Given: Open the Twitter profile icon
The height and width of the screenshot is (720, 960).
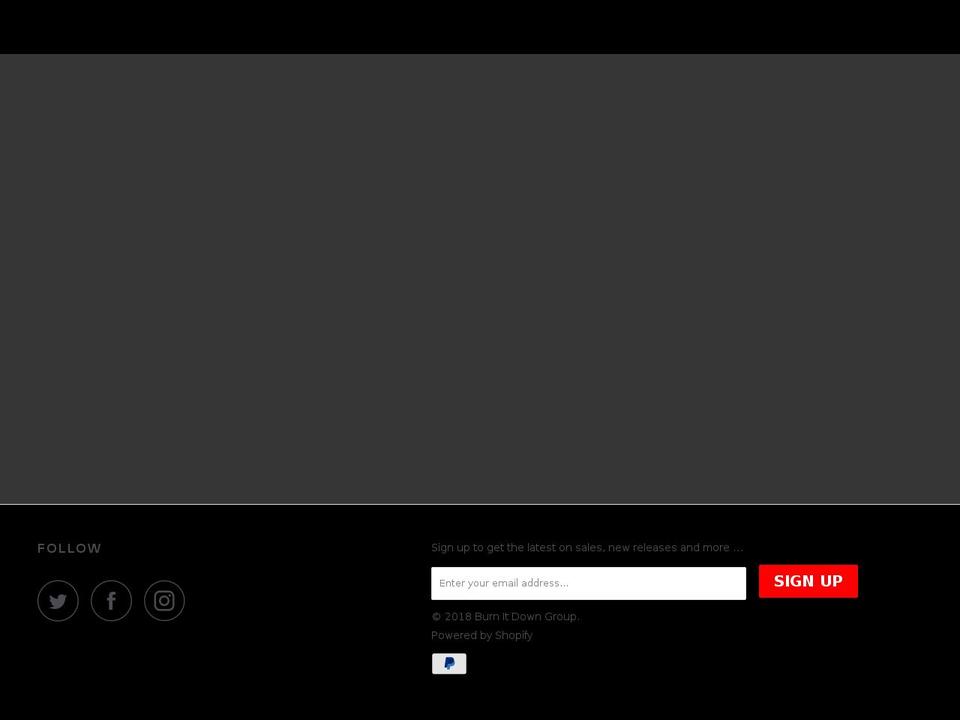Looking at the screenshot, I should coord(58,601).
